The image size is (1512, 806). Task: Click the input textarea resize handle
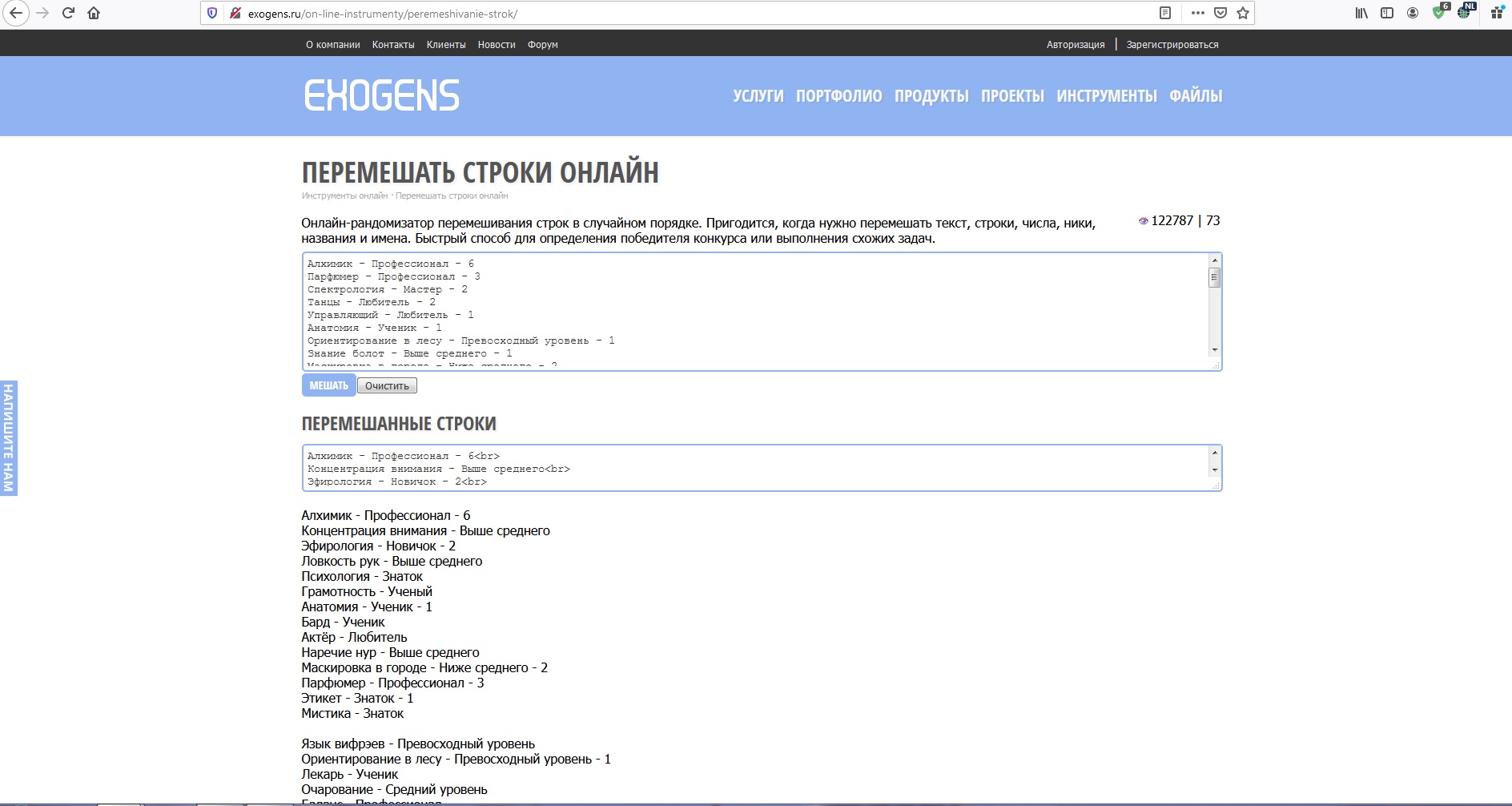(1216, 365)
